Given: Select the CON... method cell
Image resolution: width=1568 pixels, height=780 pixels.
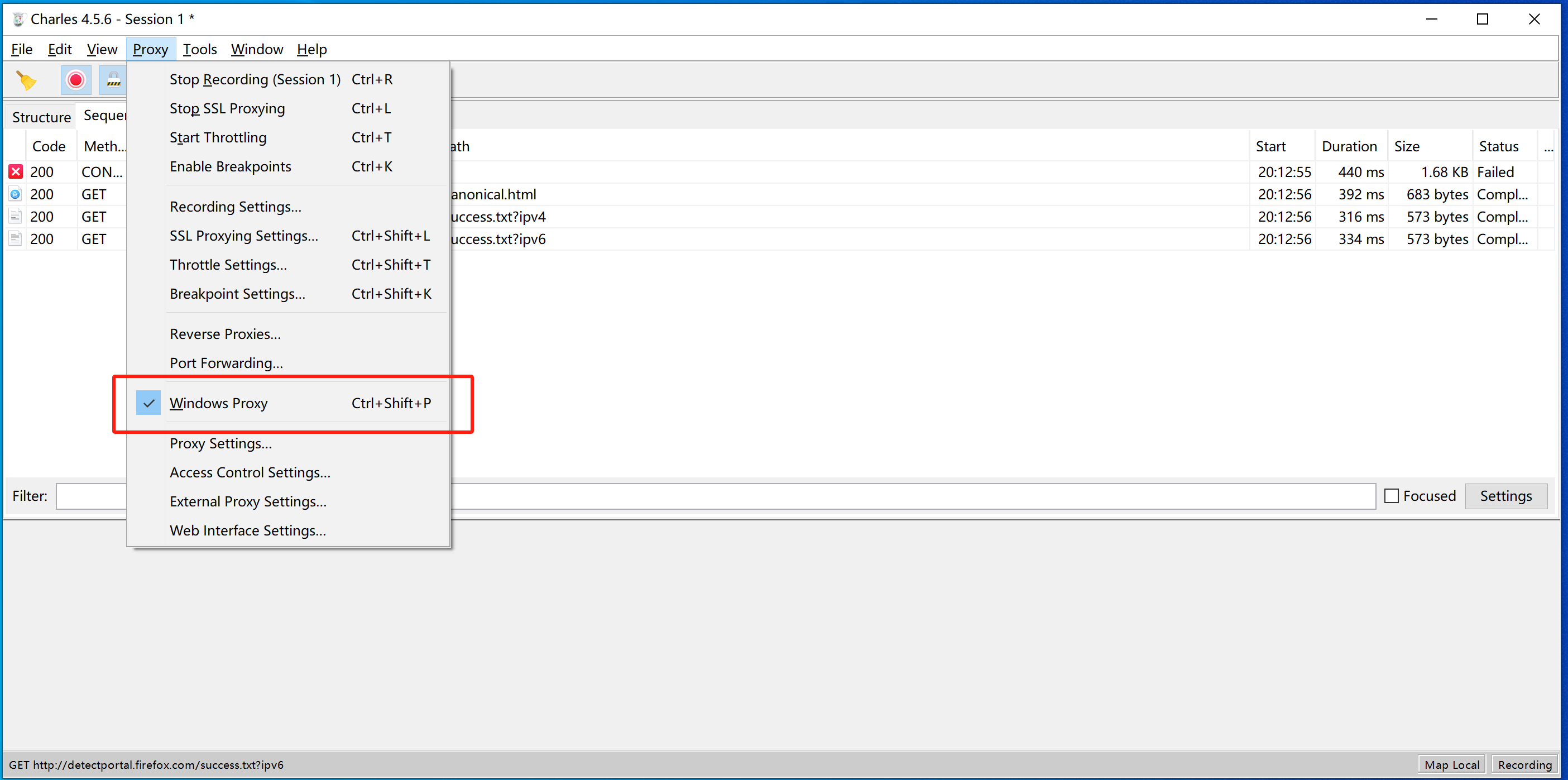Looking at the screenshot, I should tap(102, 173).
